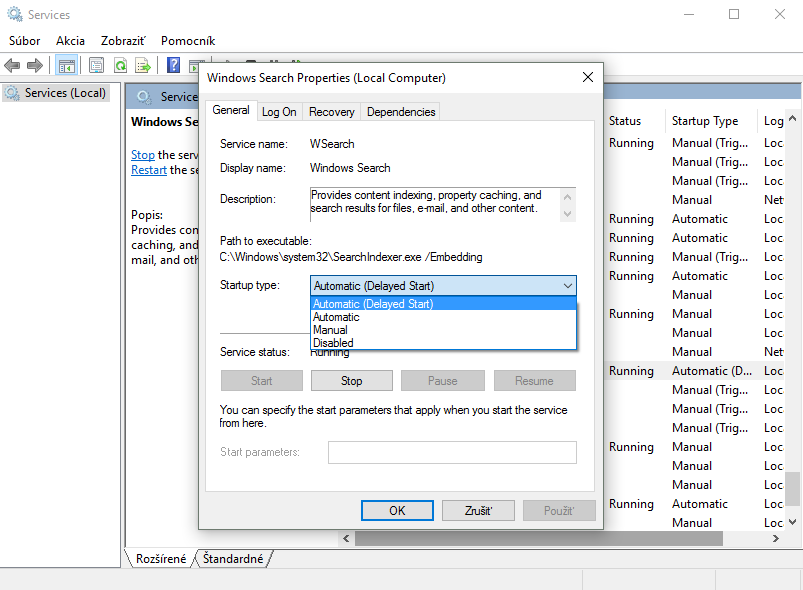Click horizontal scrollbar right arrow

[x=775, y=538]
